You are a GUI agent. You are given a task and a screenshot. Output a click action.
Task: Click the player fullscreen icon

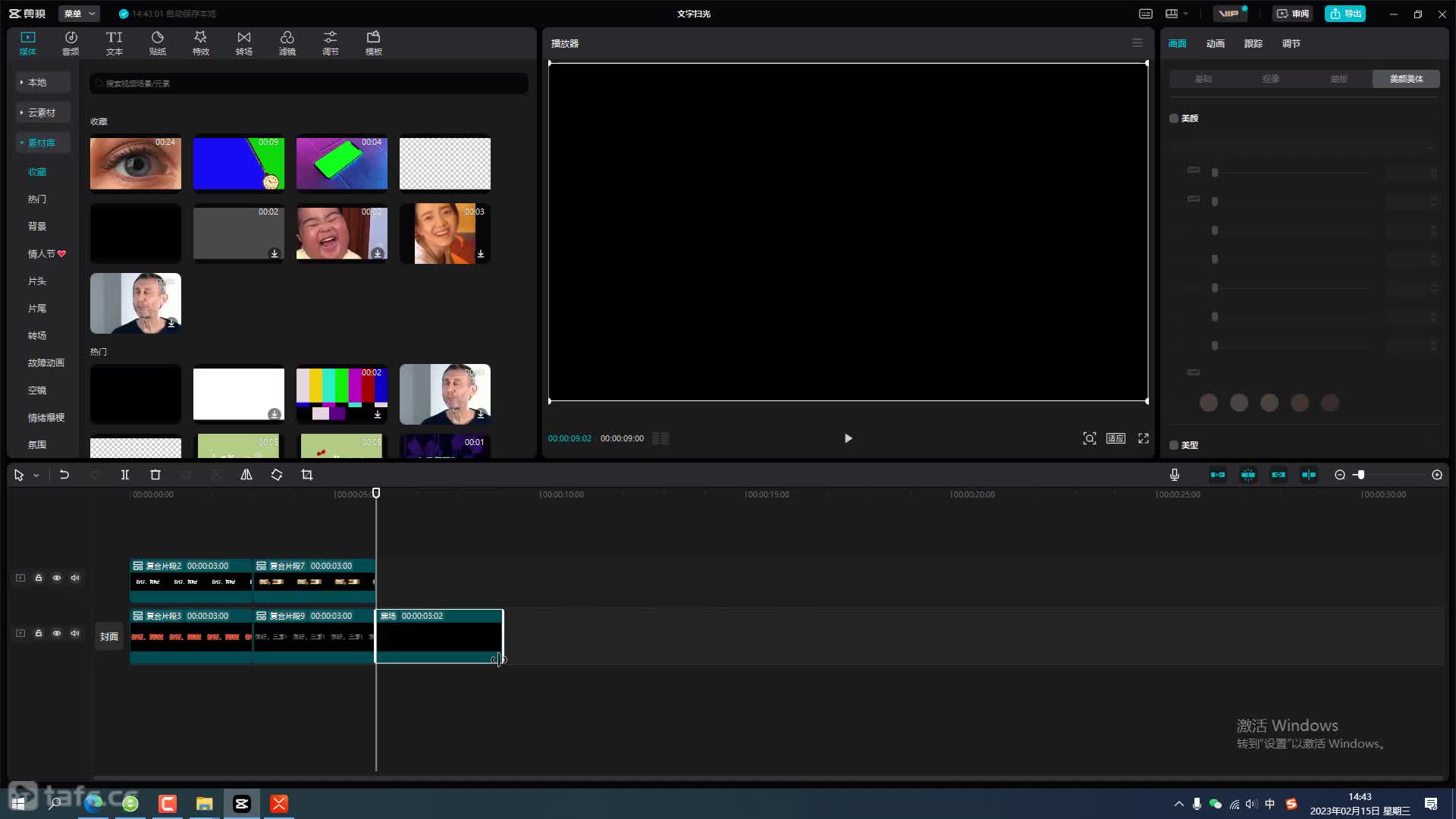click(x=1144, y=438)
